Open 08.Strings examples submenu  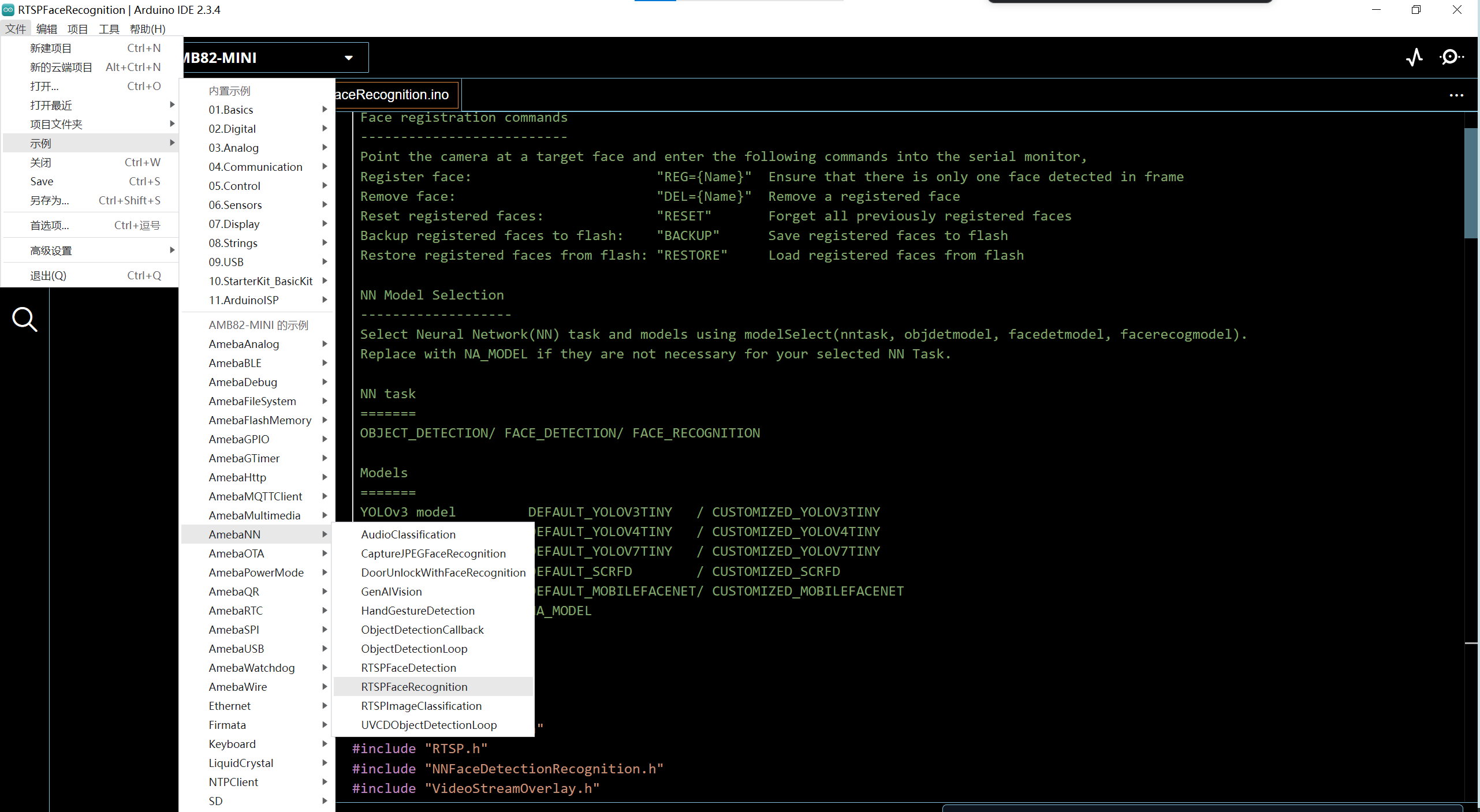pos(258,243)
